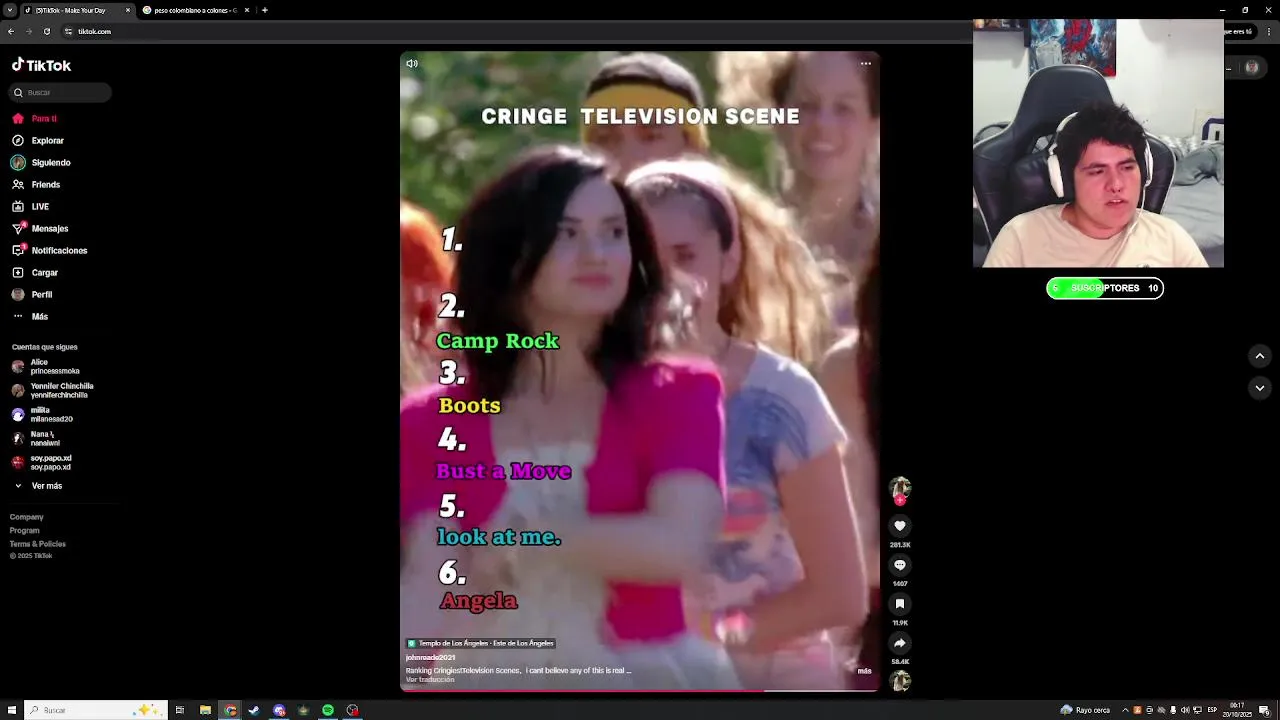Open the Perfil page
Viewport: 1280px width, 720px height.
click(x=32, y=294)
